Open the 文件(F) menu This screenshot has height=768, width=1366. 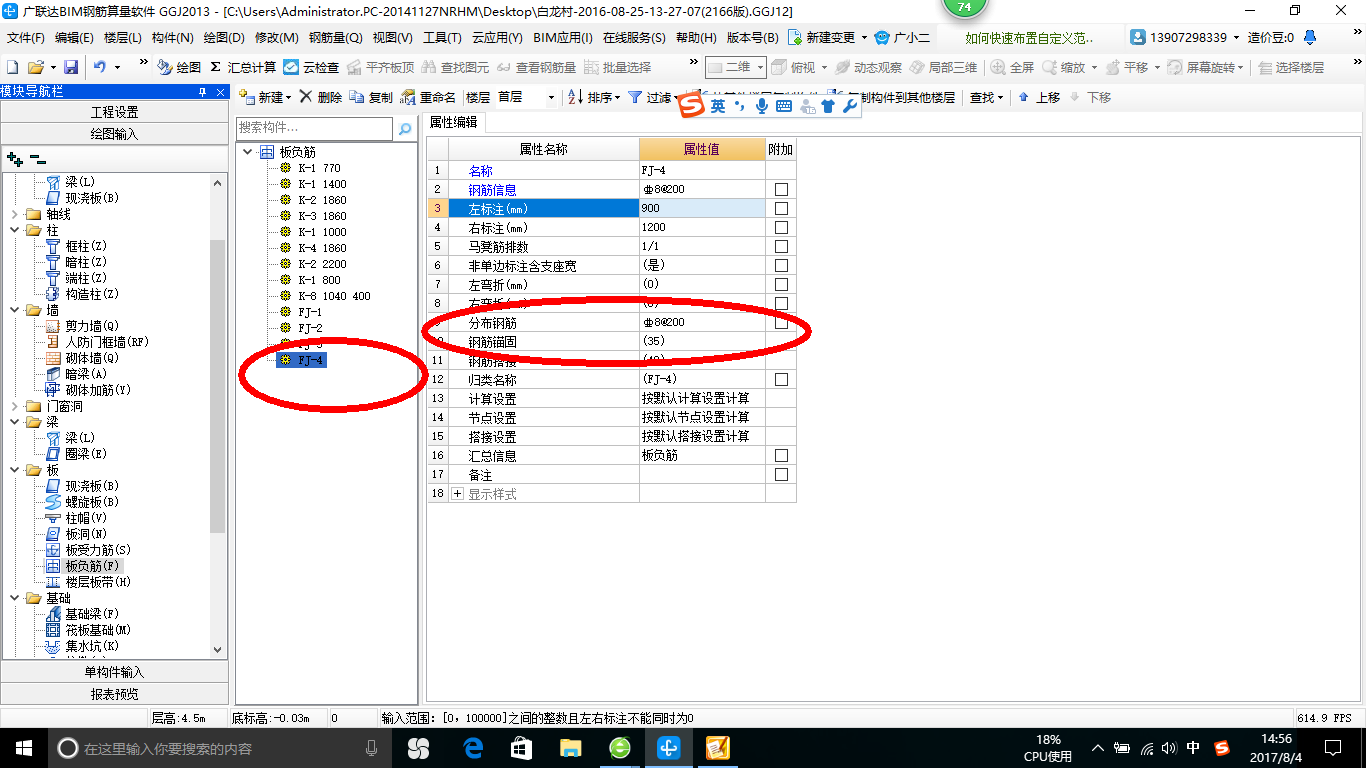point(26,37)
